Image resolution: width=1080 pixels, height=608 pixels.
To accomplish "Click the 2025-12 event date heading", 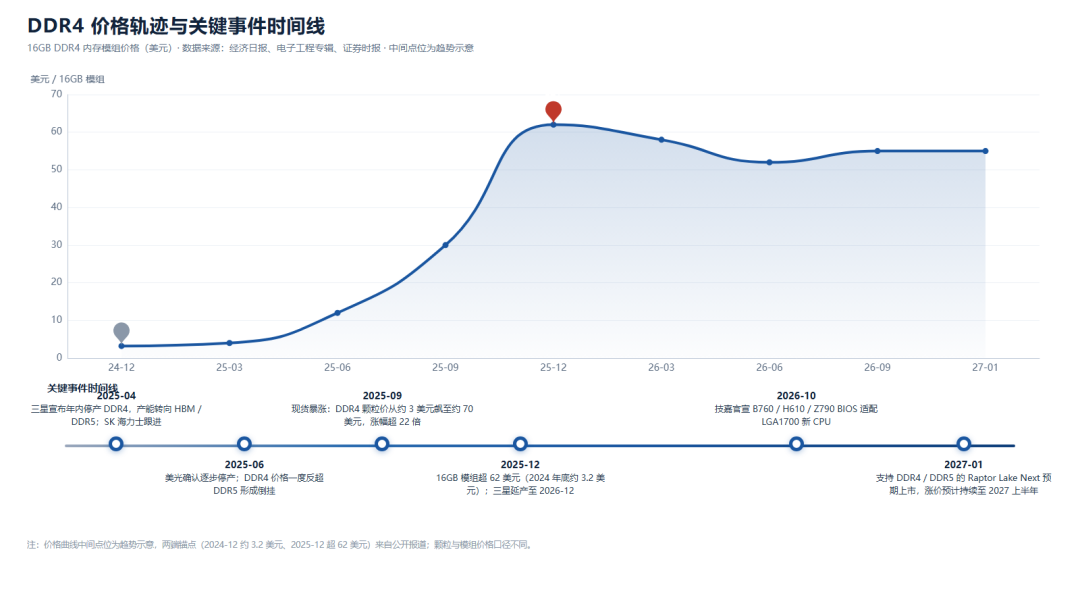I will pyautogui.click(x=520, y=465).
